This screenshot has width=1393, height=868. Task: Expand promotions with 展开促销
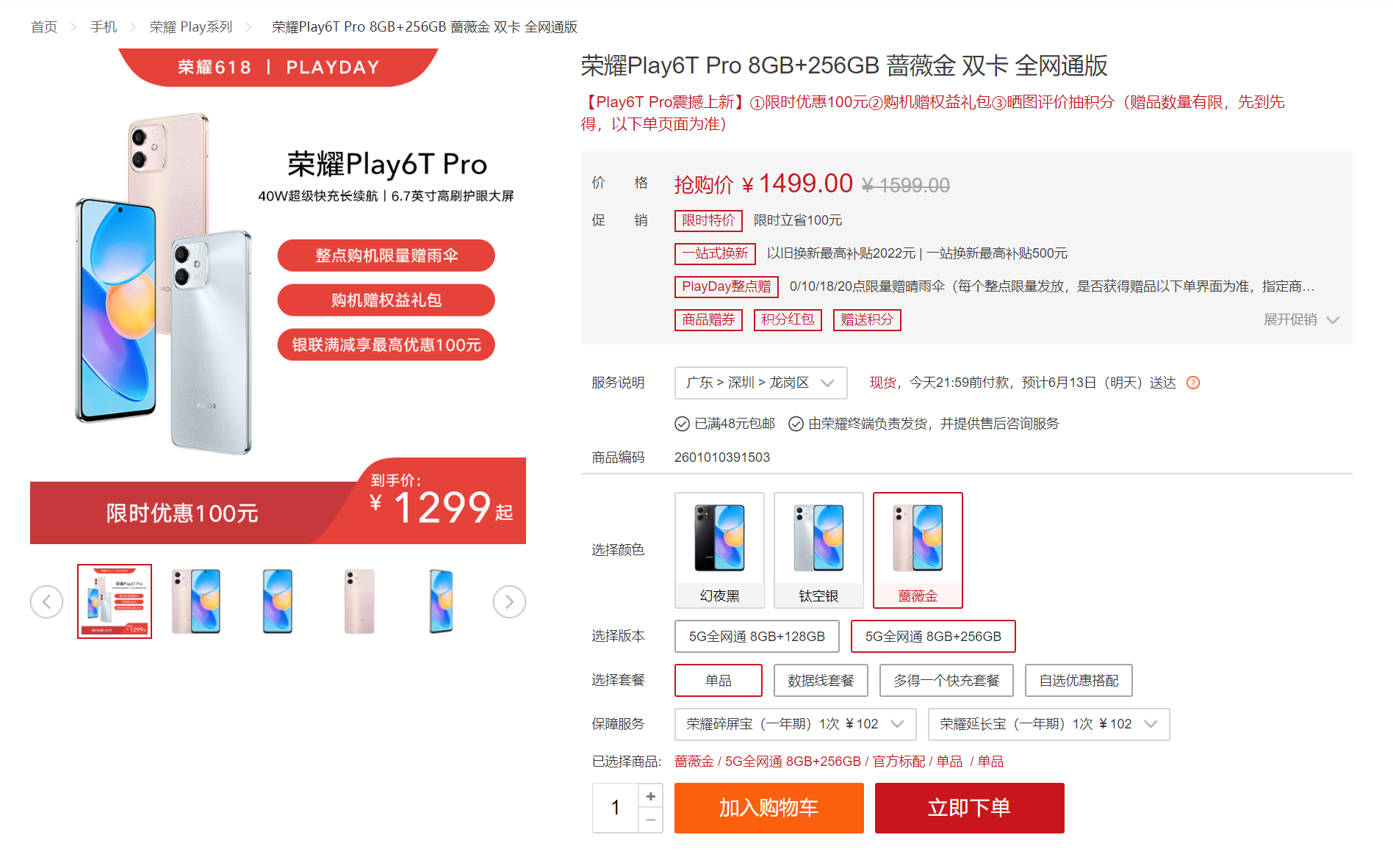[1301, 319]
